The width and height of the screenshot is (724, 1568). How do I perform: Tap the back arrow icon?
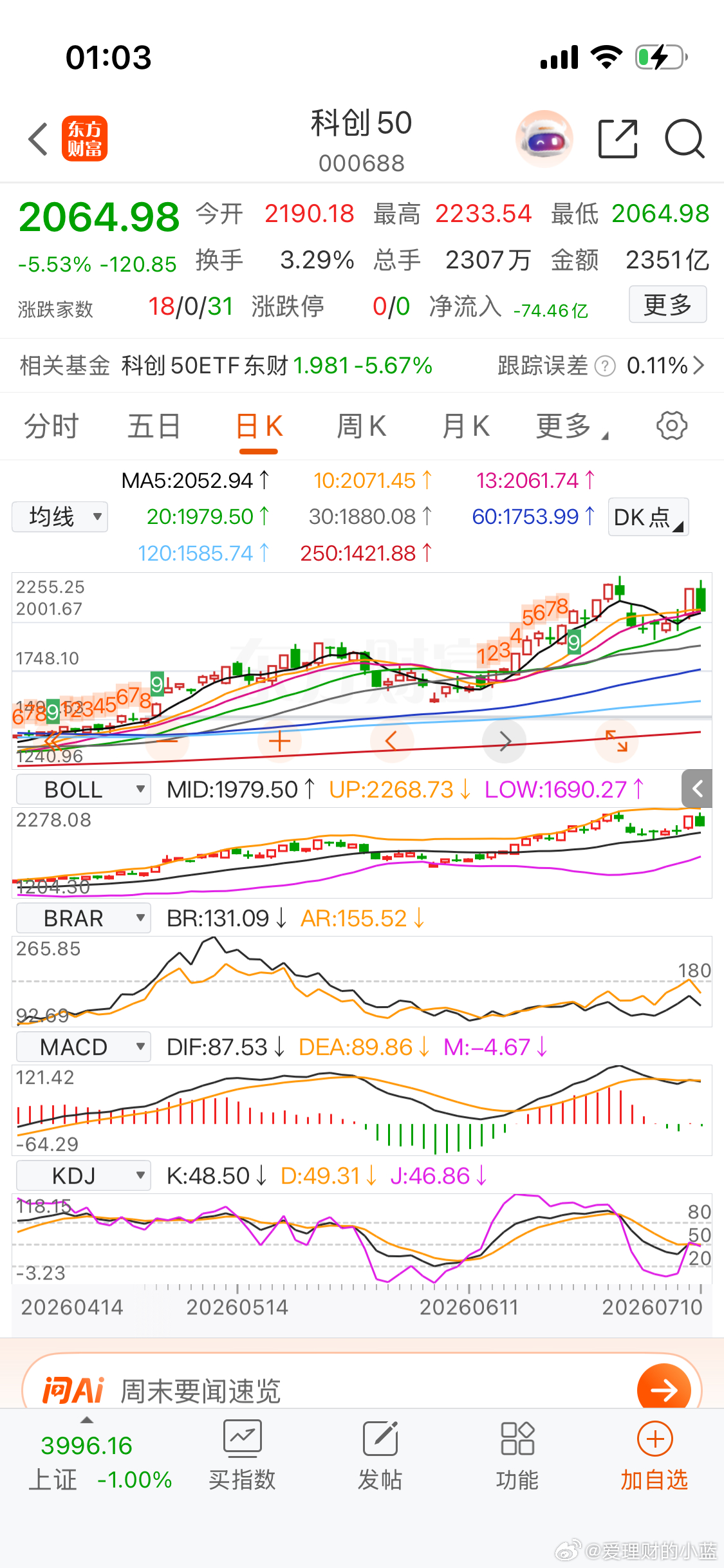[x=39, y=138]
